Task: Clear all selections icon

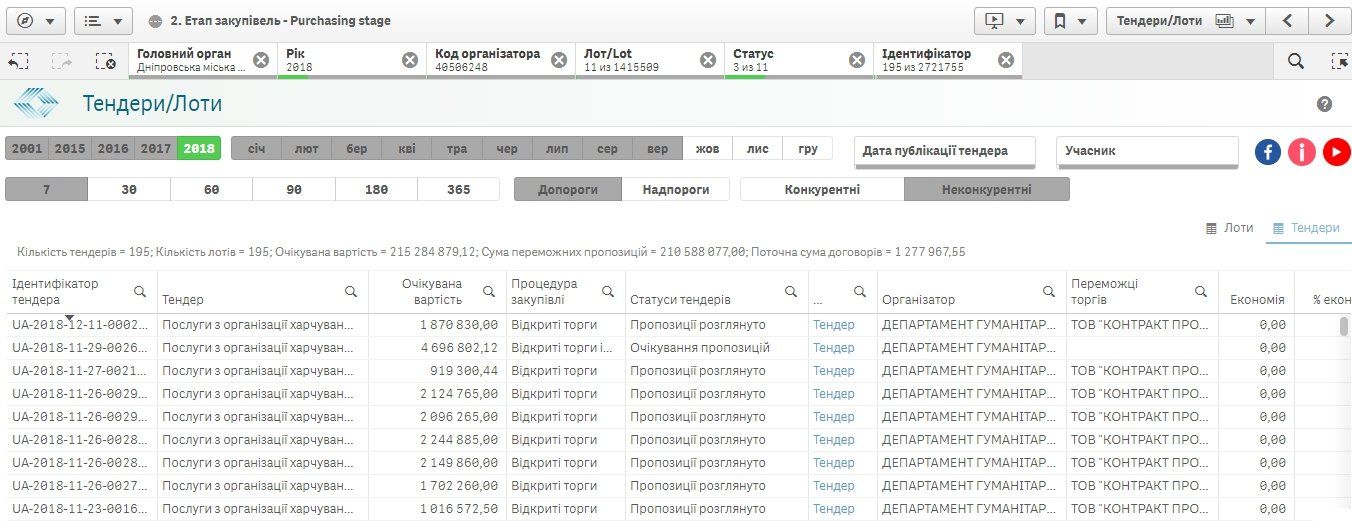Action: (x=105, y=61)
